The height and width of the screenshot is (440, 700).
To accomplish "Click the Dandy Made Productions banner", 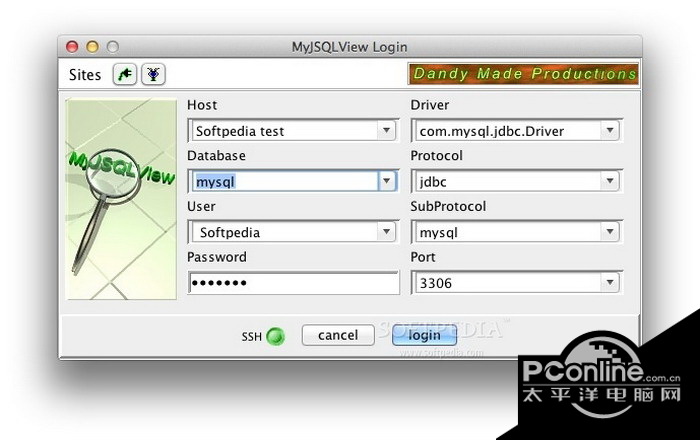I will (523, 74).
